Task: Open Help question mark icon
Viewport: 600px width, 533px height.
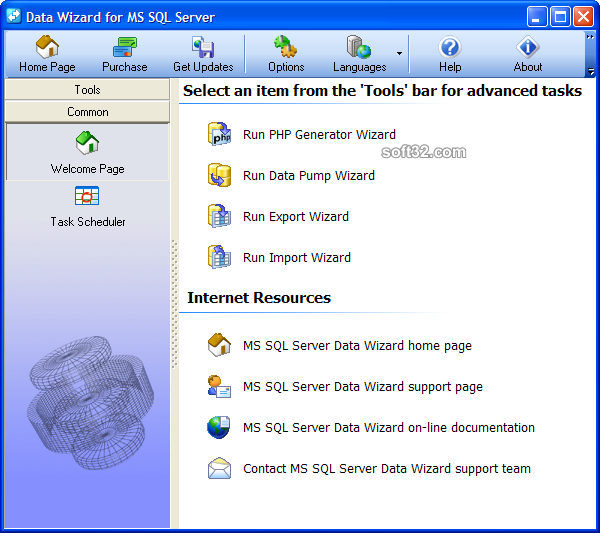Action: click(450, 47)
